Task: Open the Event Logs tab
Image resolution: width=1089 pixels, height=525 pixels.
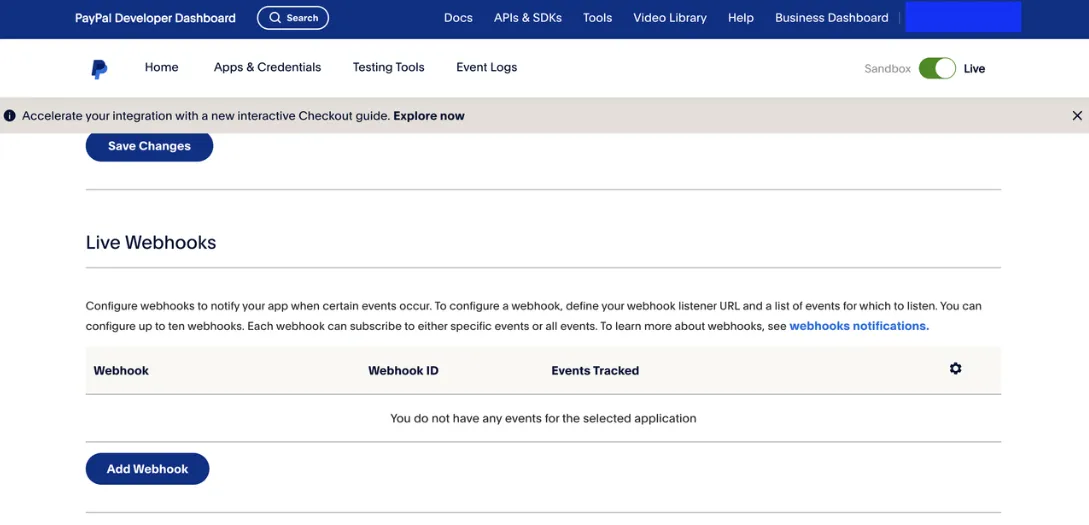Action: [x=486, y=67]
